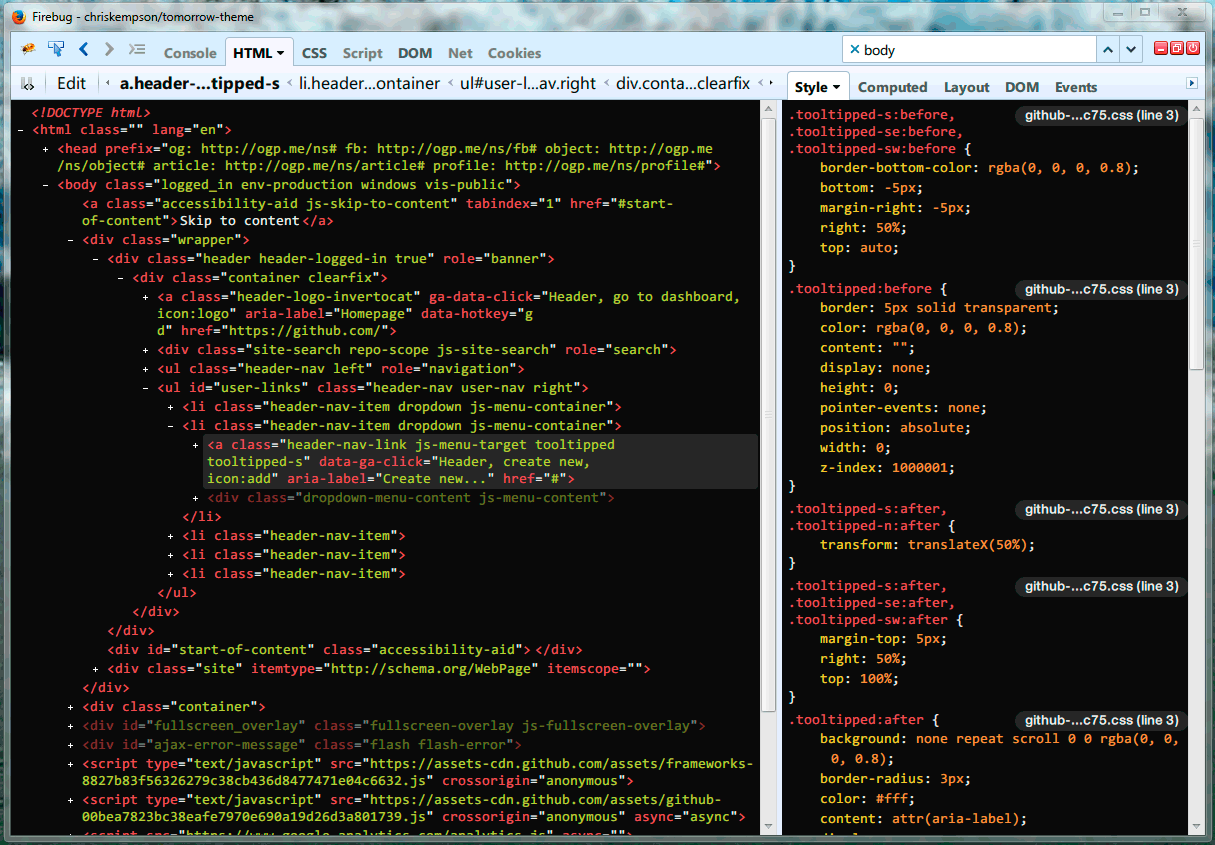1215x845 pixels.
Task: Collapse the body element node
Action: [47, 185]
